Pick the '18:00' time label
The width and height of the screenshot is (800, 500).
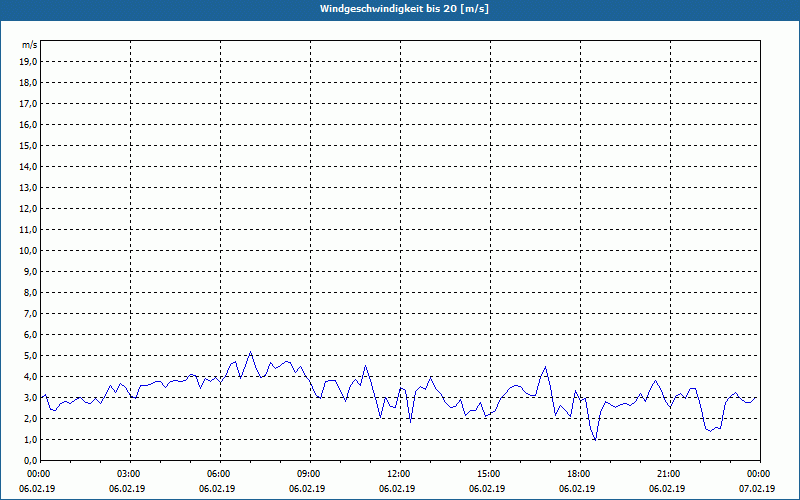click(x=581, y=474)
